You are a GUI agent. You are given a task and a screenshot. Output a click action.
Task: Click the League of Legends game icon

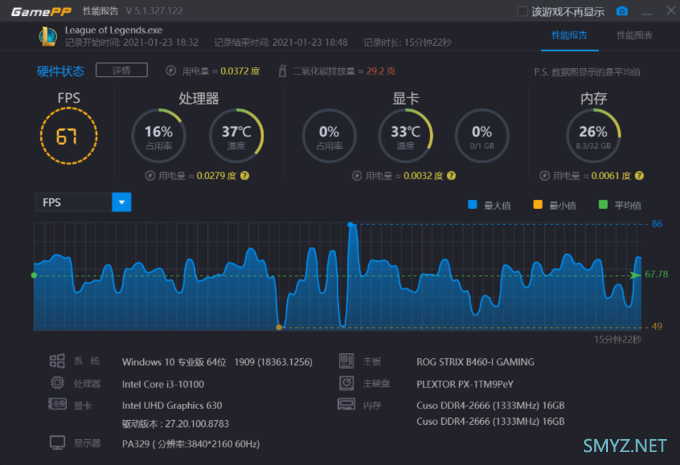(x=48, y=36)
